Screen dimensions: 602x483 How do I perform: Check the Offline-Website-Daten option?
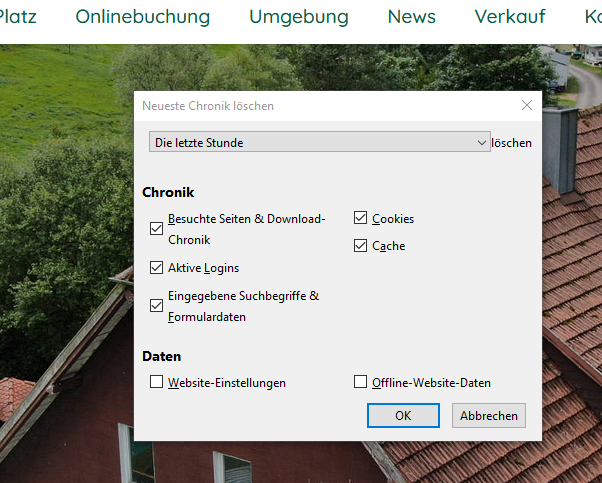[361, 382]
